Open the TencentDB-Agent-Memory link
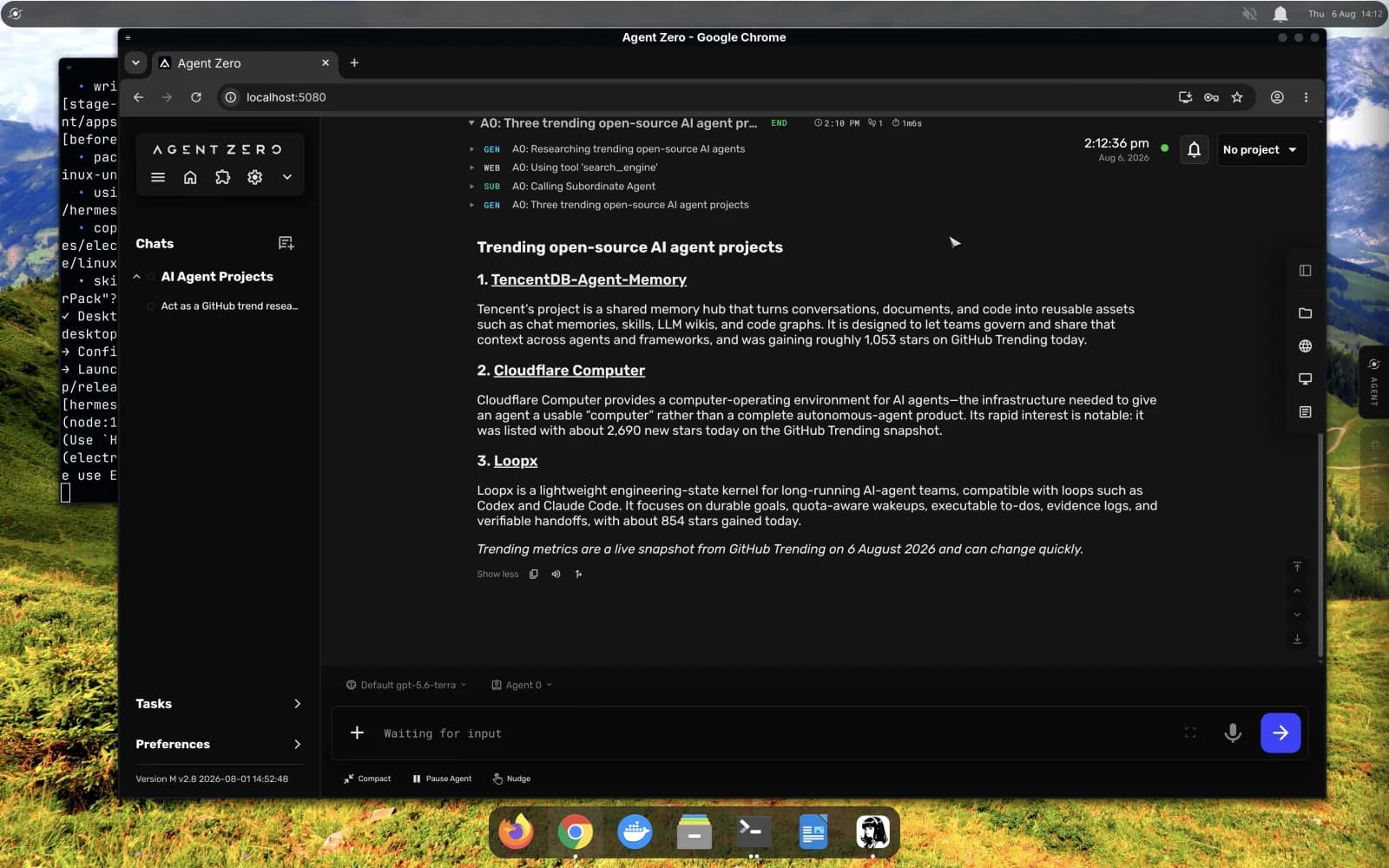This screenshot has width=1389, height=868. 589,279
